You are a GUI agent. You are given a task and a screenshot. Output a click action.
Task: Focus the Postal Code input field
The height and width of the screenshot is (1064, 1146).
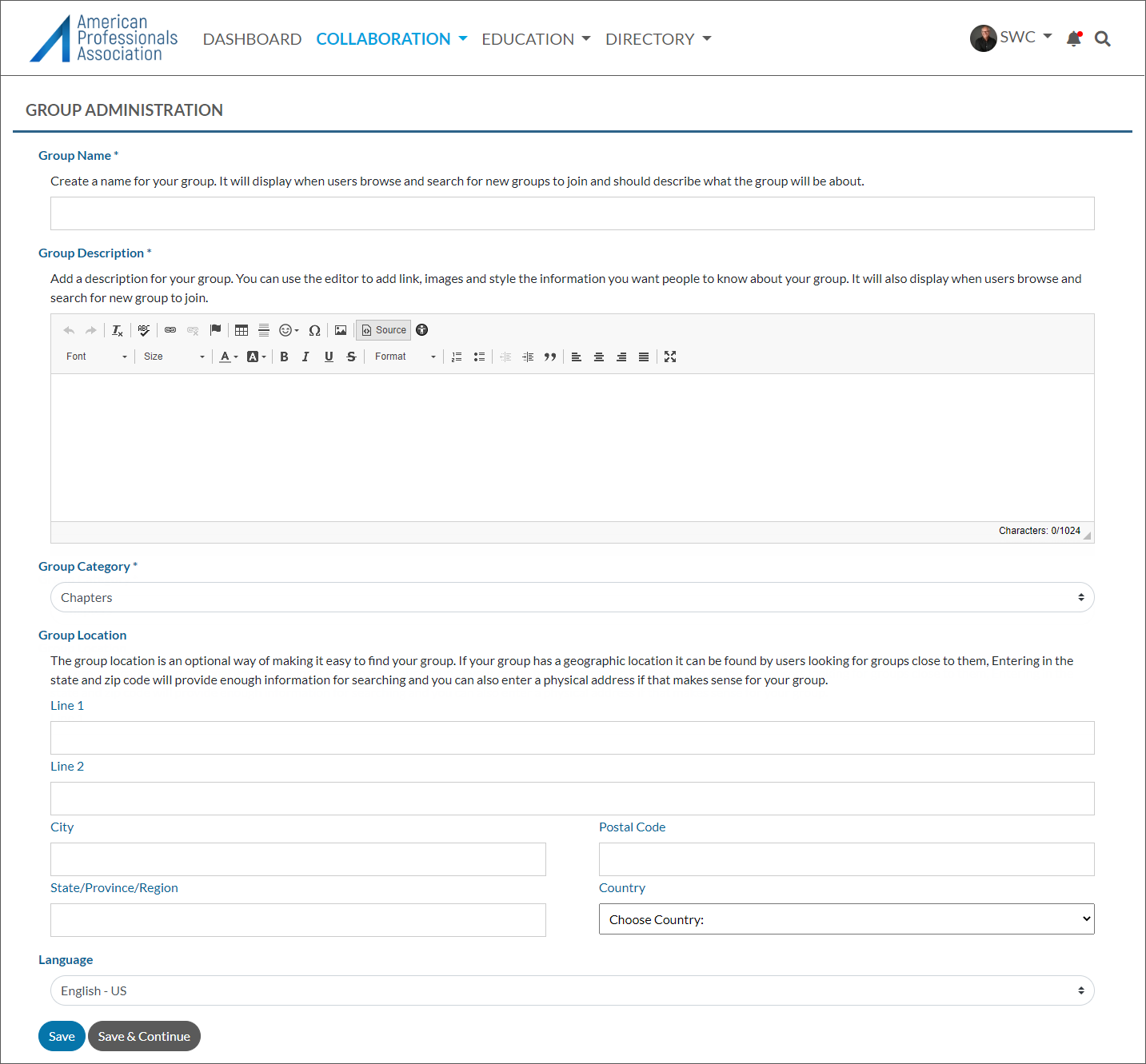[x=847, y=859]
